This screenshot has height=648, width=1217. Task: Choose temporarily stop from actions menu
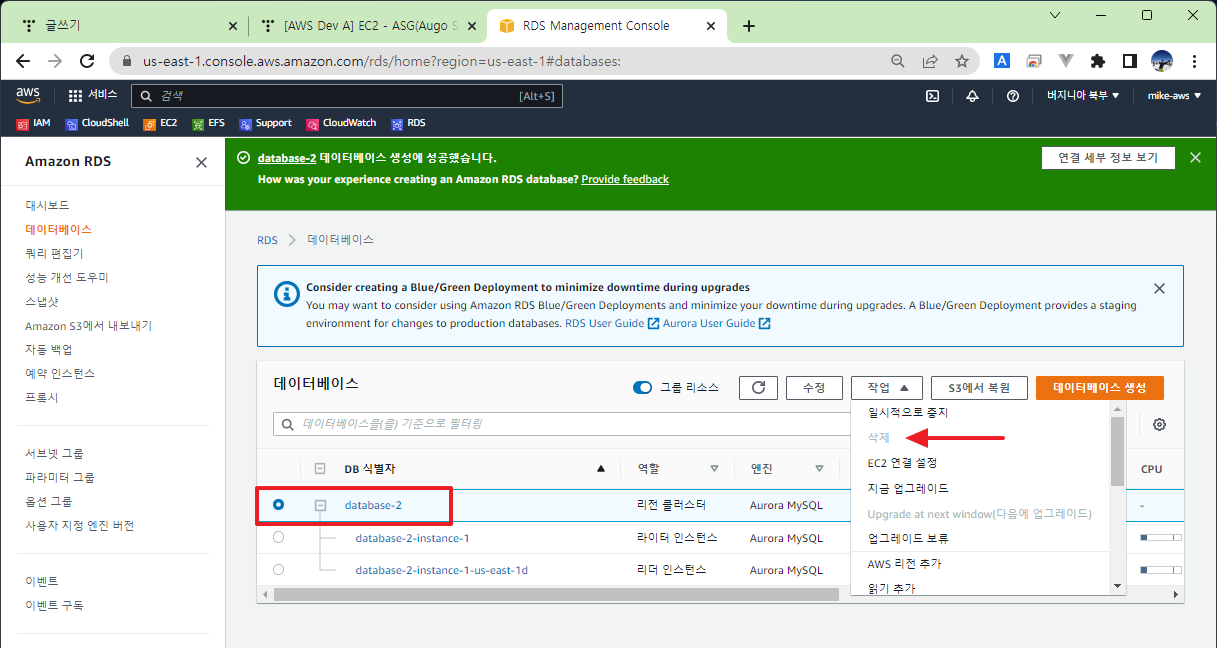pos(907,412)
